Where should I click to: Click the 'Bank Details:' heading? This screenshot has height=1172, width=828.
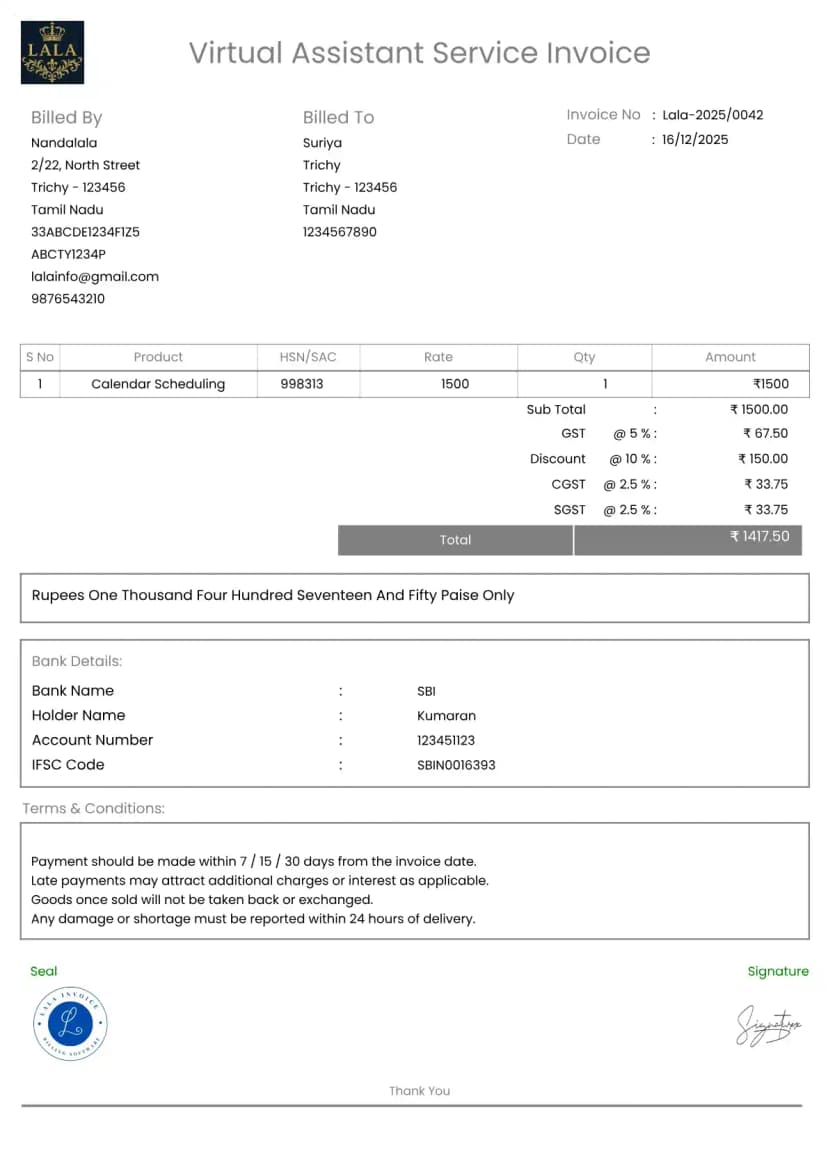coord(77,661)
